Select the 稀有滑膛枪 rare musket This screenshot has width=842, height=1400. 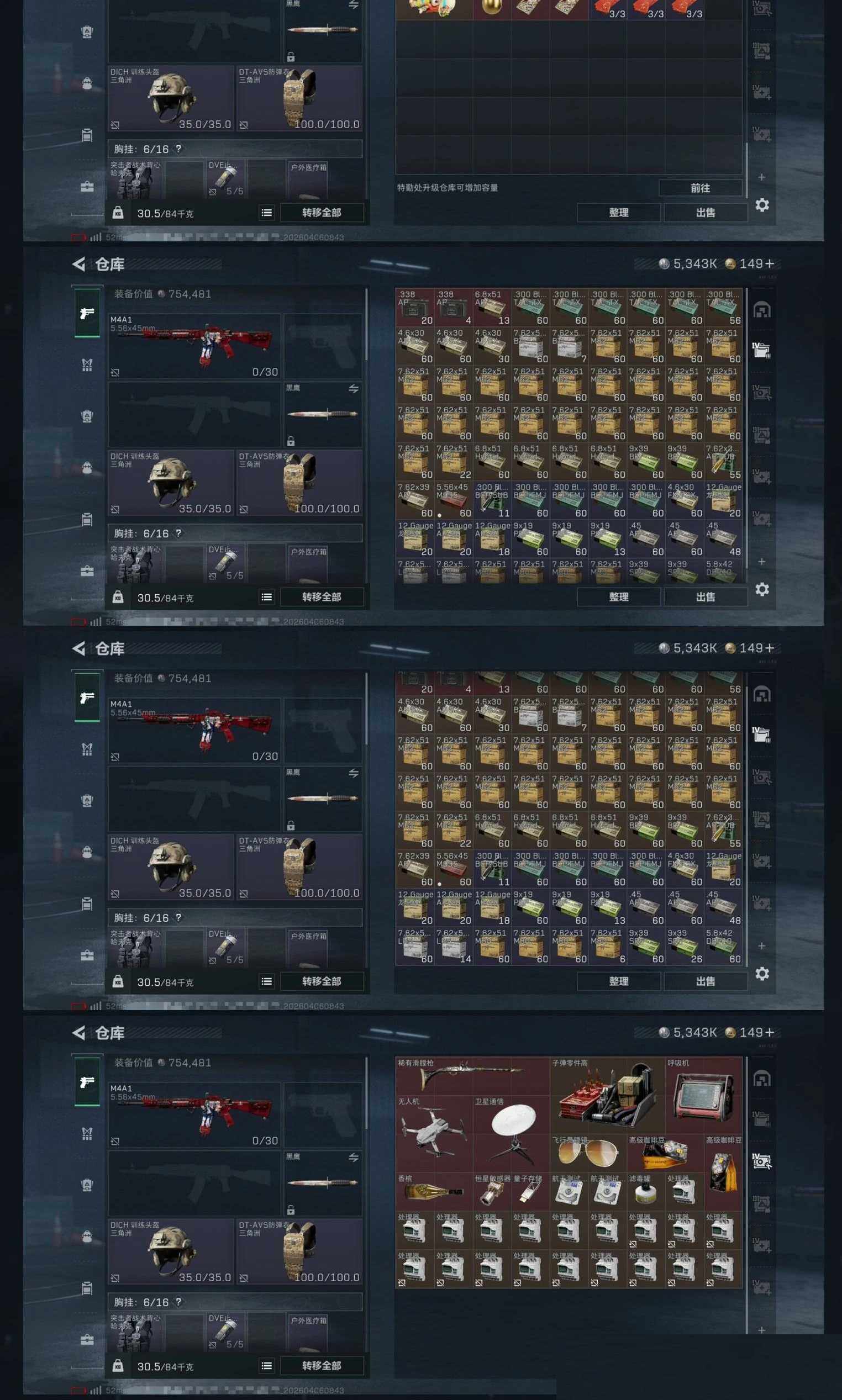(x=472, y=1076)
